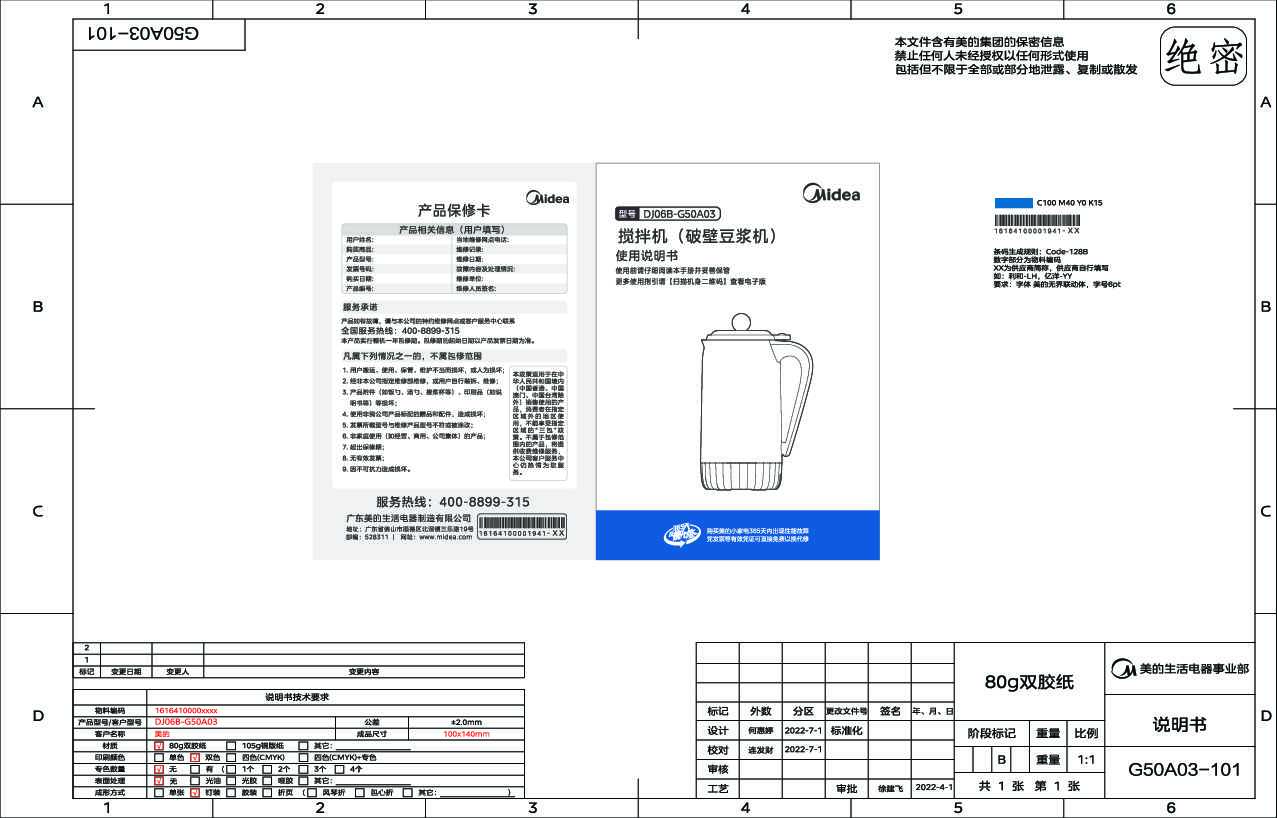Check the 光油 surface finish checkbox
1277x818 pixels.
[x=195, y=780]
